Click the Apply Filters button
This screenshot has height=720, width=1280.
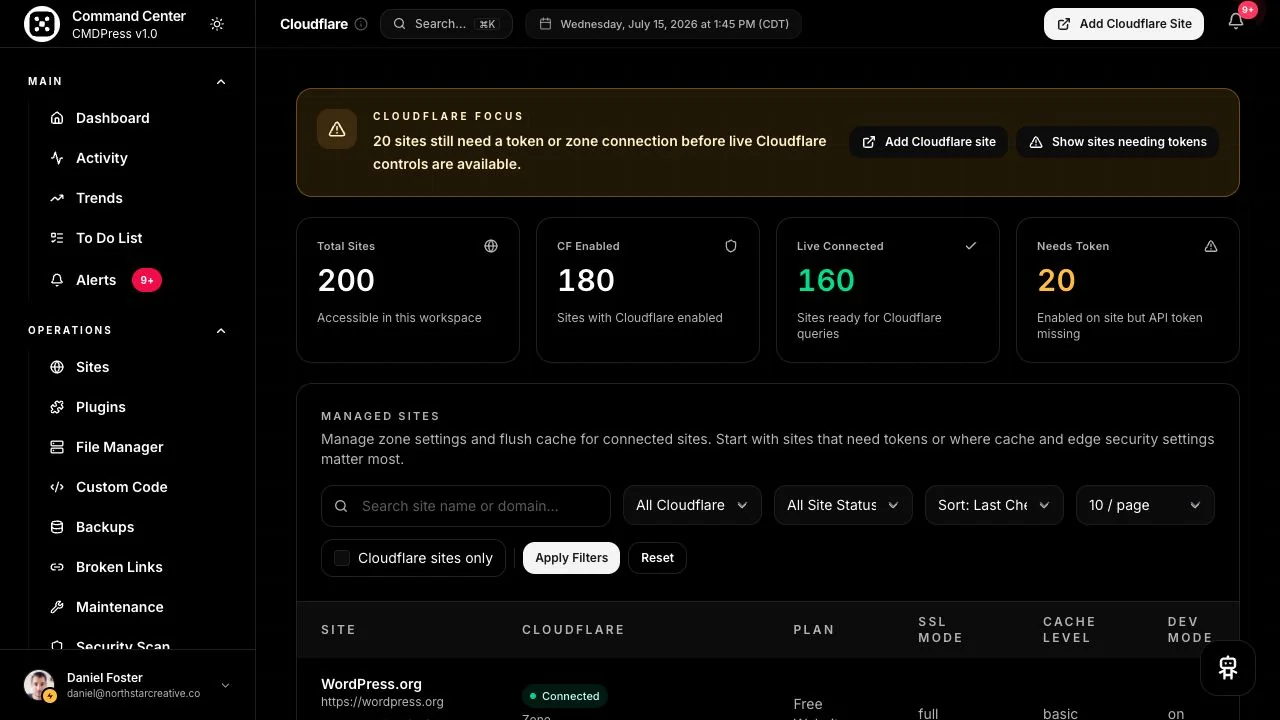(x=571, y=558)
